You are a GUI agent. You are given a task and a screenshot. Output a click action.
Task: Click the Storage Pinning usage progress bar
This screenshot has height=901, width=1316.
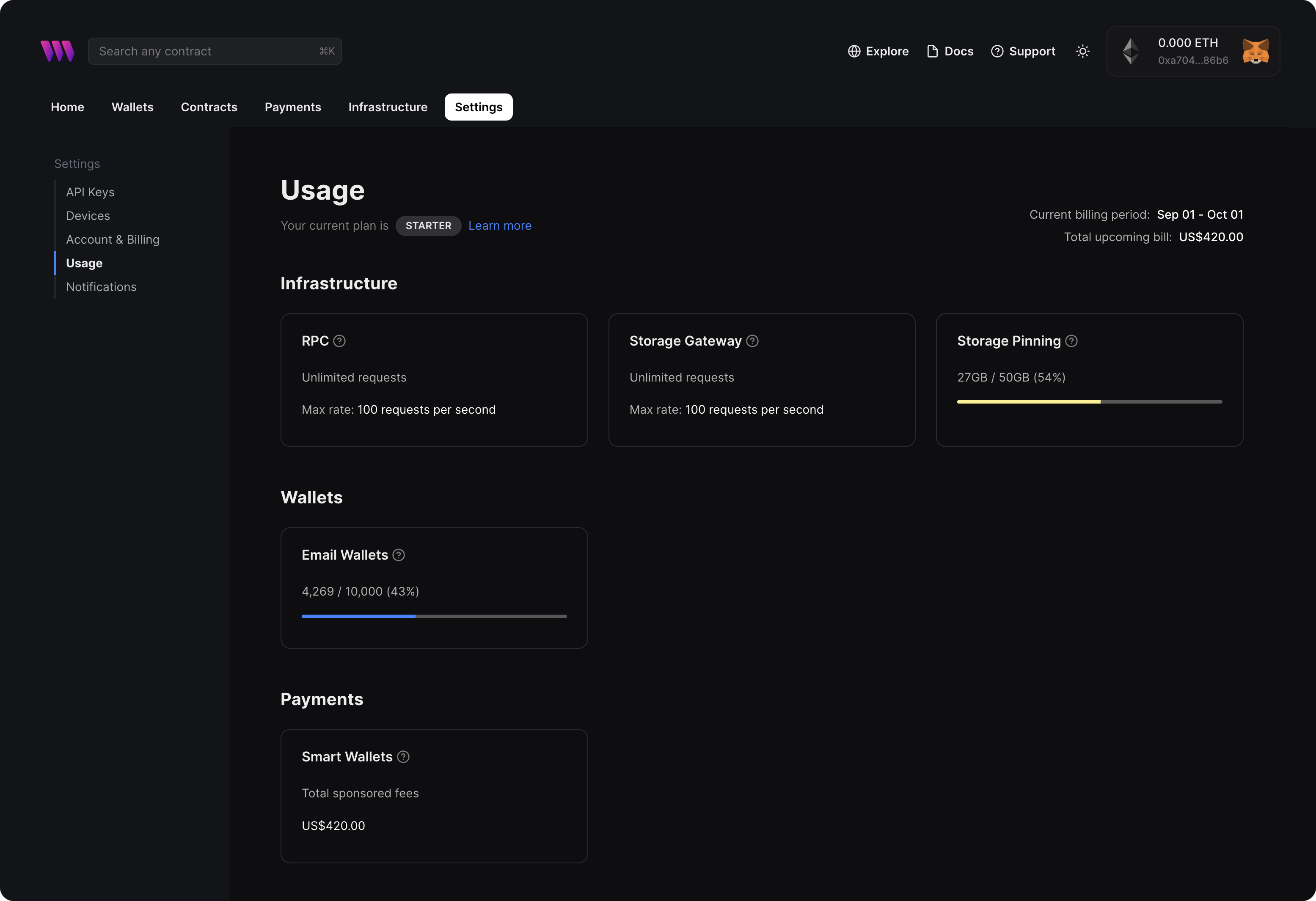(x=1089, y=402)
